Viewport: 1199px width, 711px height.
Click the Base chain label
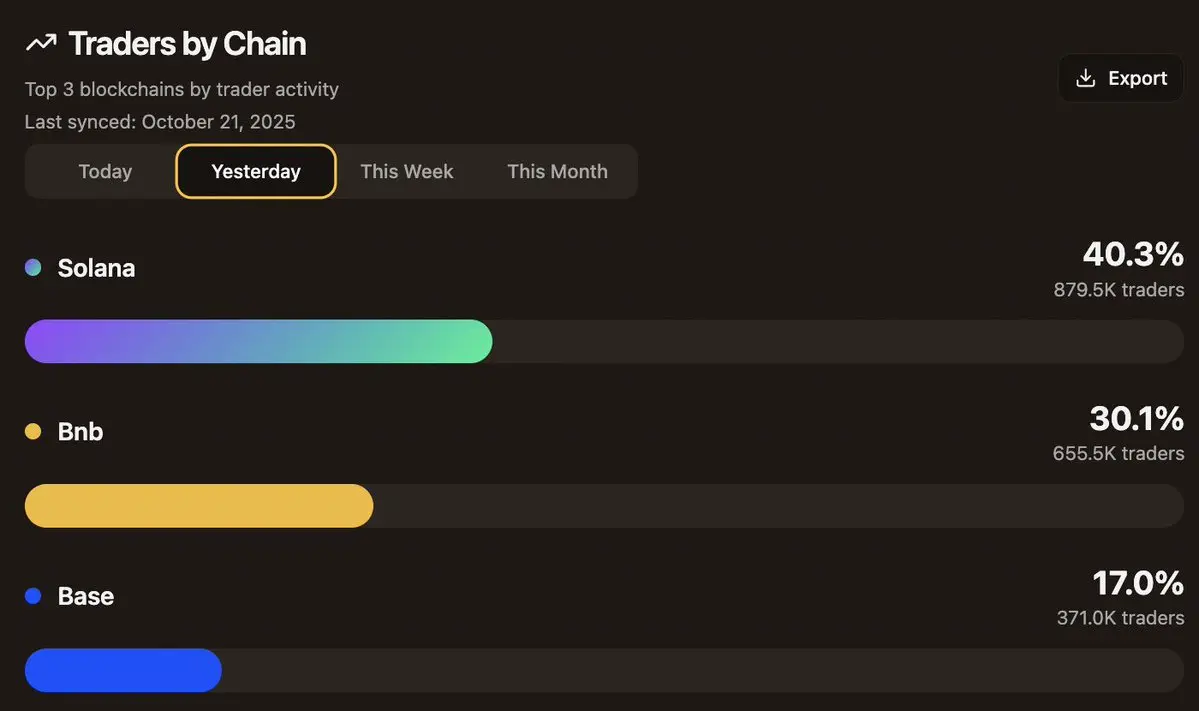(x=86, y=596)
